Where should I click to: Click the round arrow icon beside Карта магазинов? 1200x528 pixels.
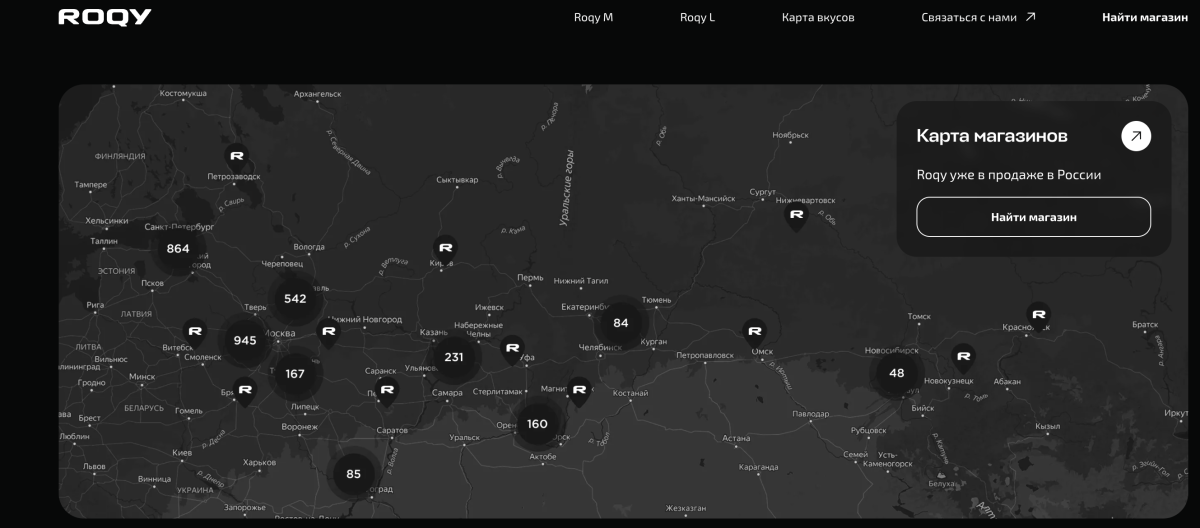pos(1135,136)
